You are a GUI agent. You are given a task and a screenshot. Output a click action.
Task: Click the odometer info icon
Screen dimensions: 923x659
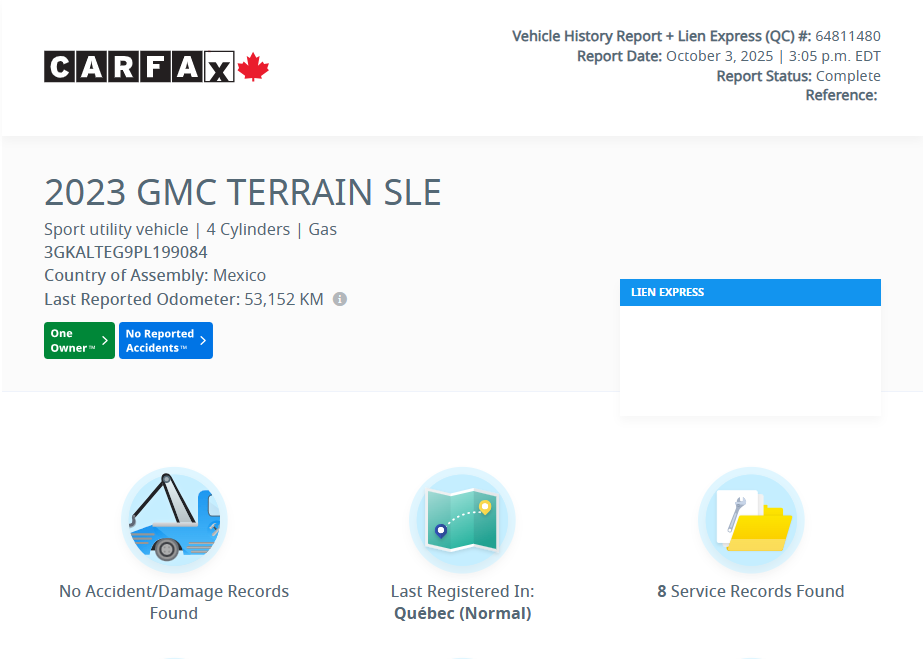(340, 299)
